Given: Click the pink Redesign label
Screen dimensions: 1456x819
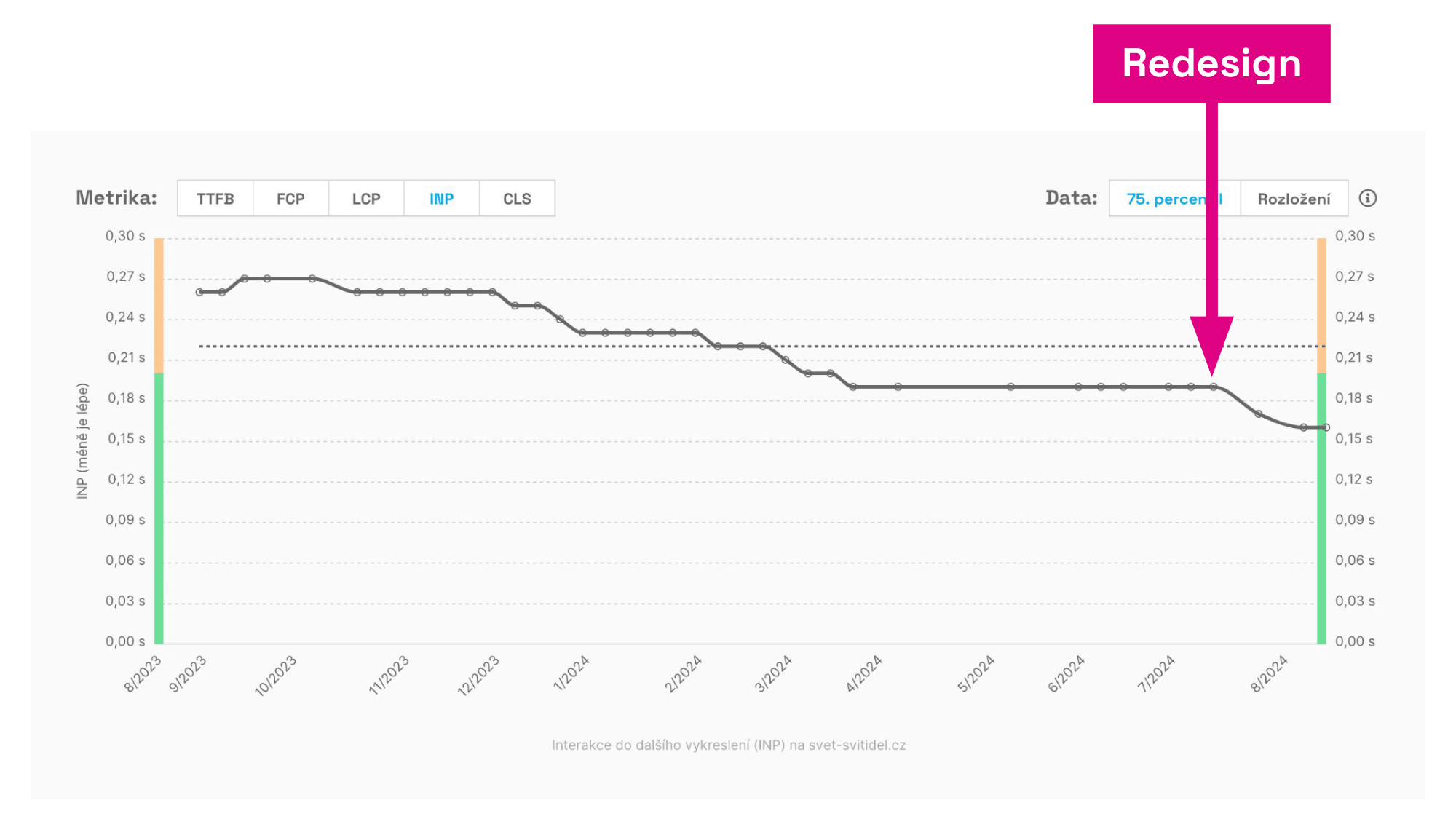Looking at the screenshot, I should coord(1211,63).
